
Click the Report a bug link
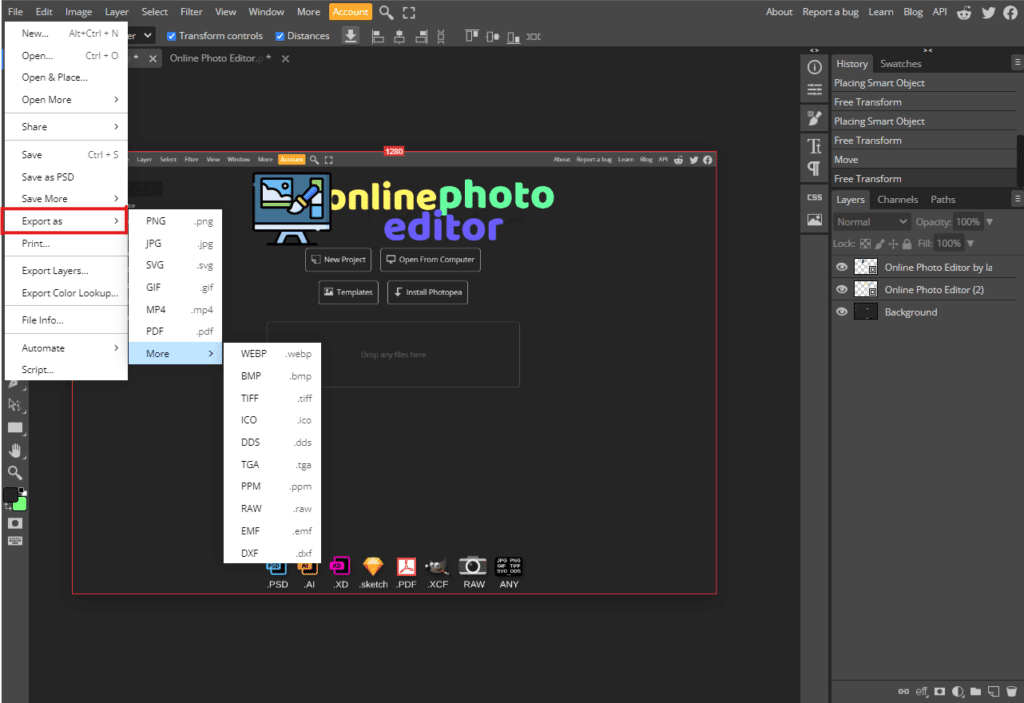832,11
